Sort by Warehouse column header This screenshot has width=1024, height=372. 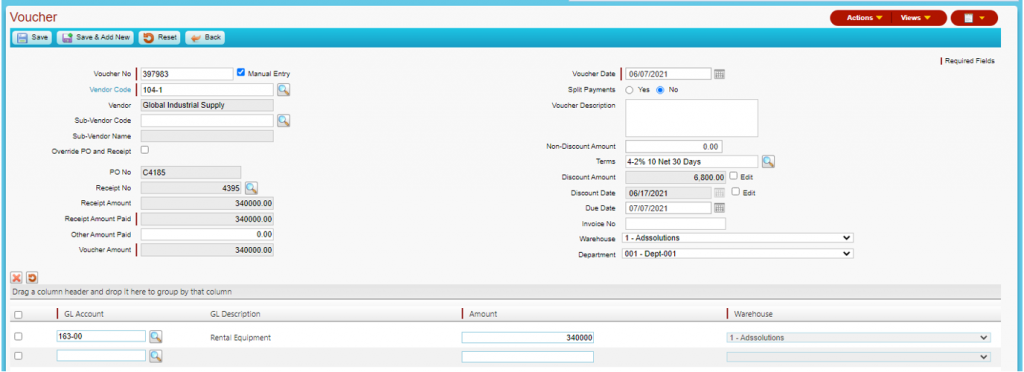click(x=754, y=314)
